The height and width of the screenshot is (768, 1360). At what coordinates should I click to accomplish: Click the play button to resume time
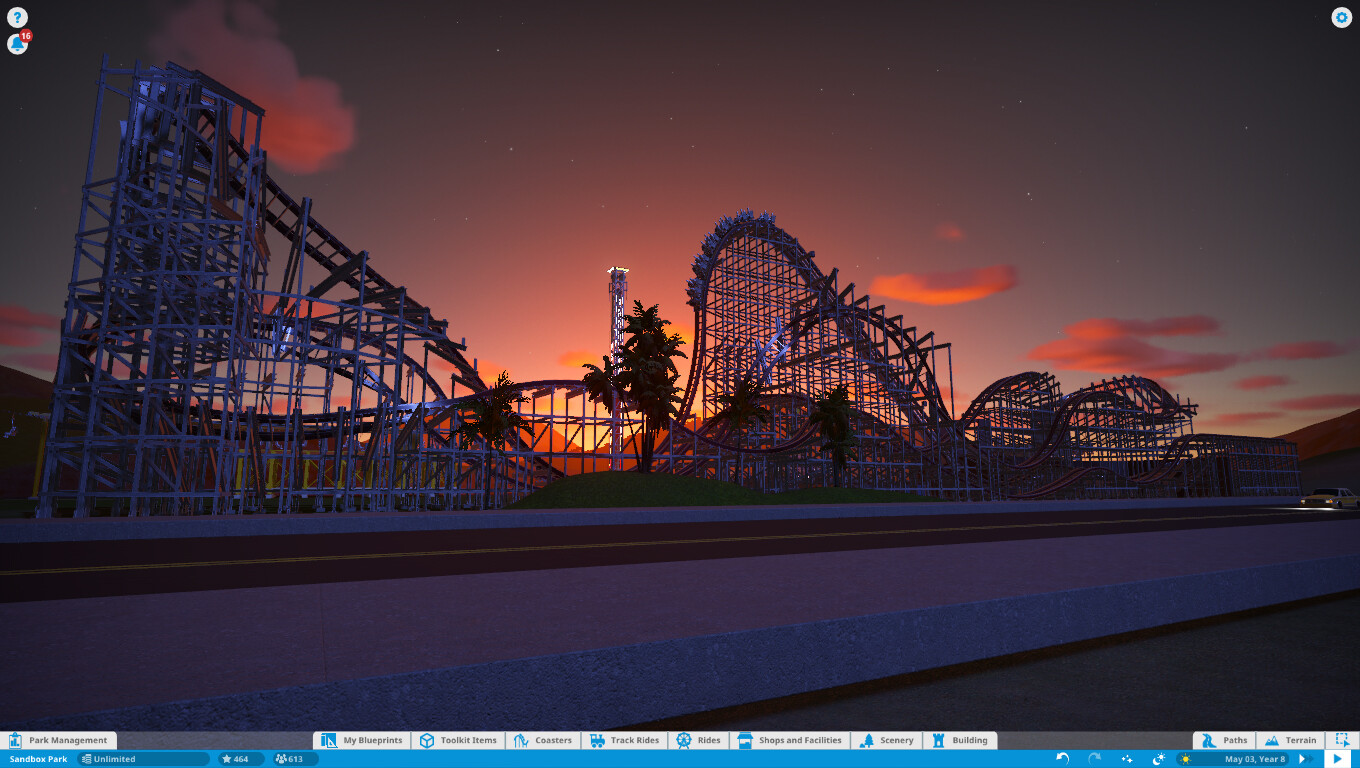tap(1337, 759)
